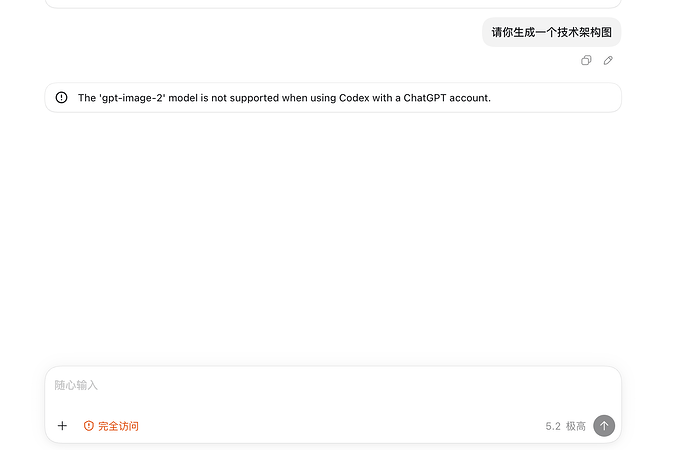Click the words ChatGPT account in the error

click(447, 98)
